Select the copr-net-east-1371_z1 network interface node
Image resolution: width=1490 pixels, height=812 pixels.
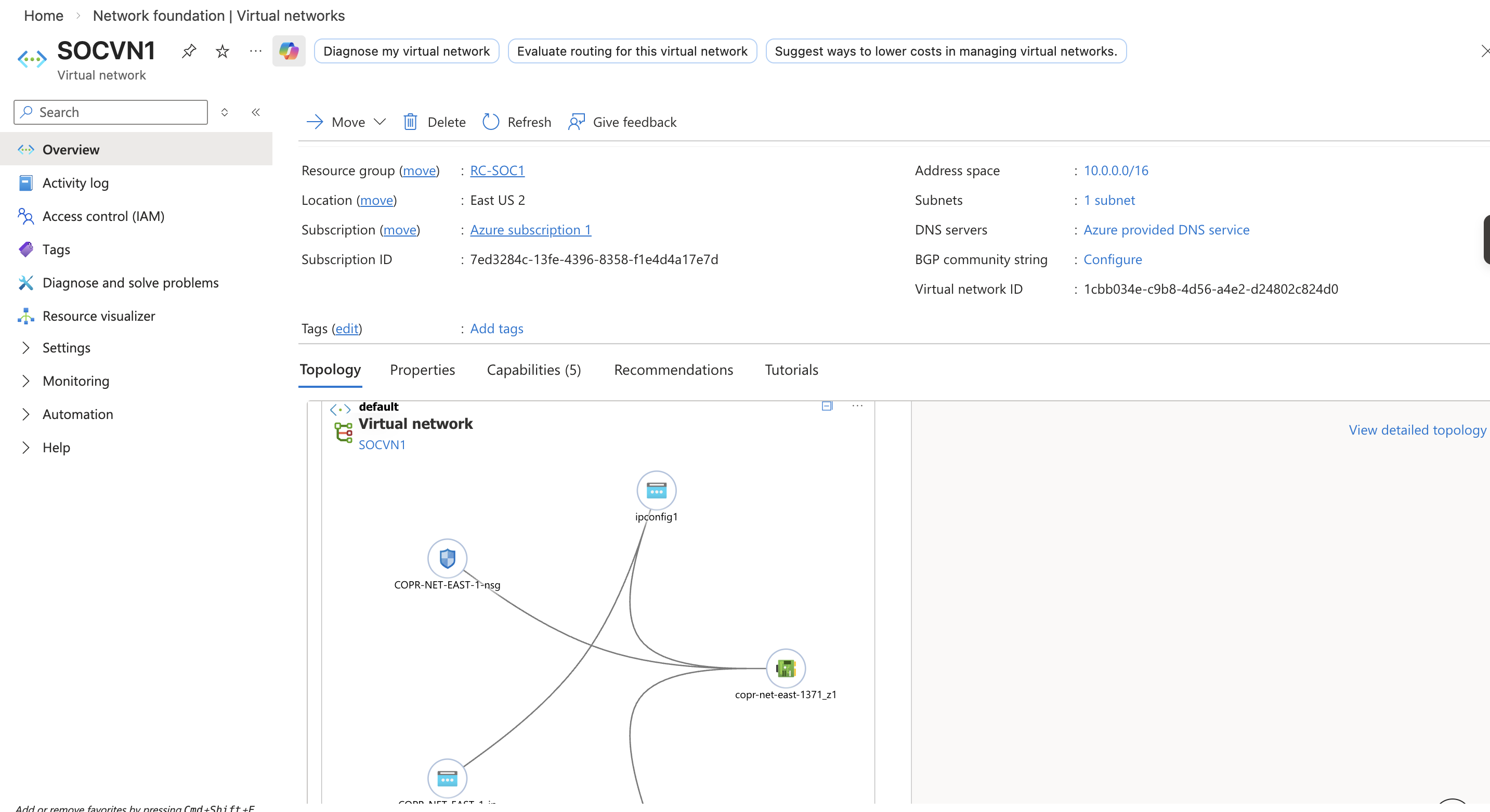785,669
